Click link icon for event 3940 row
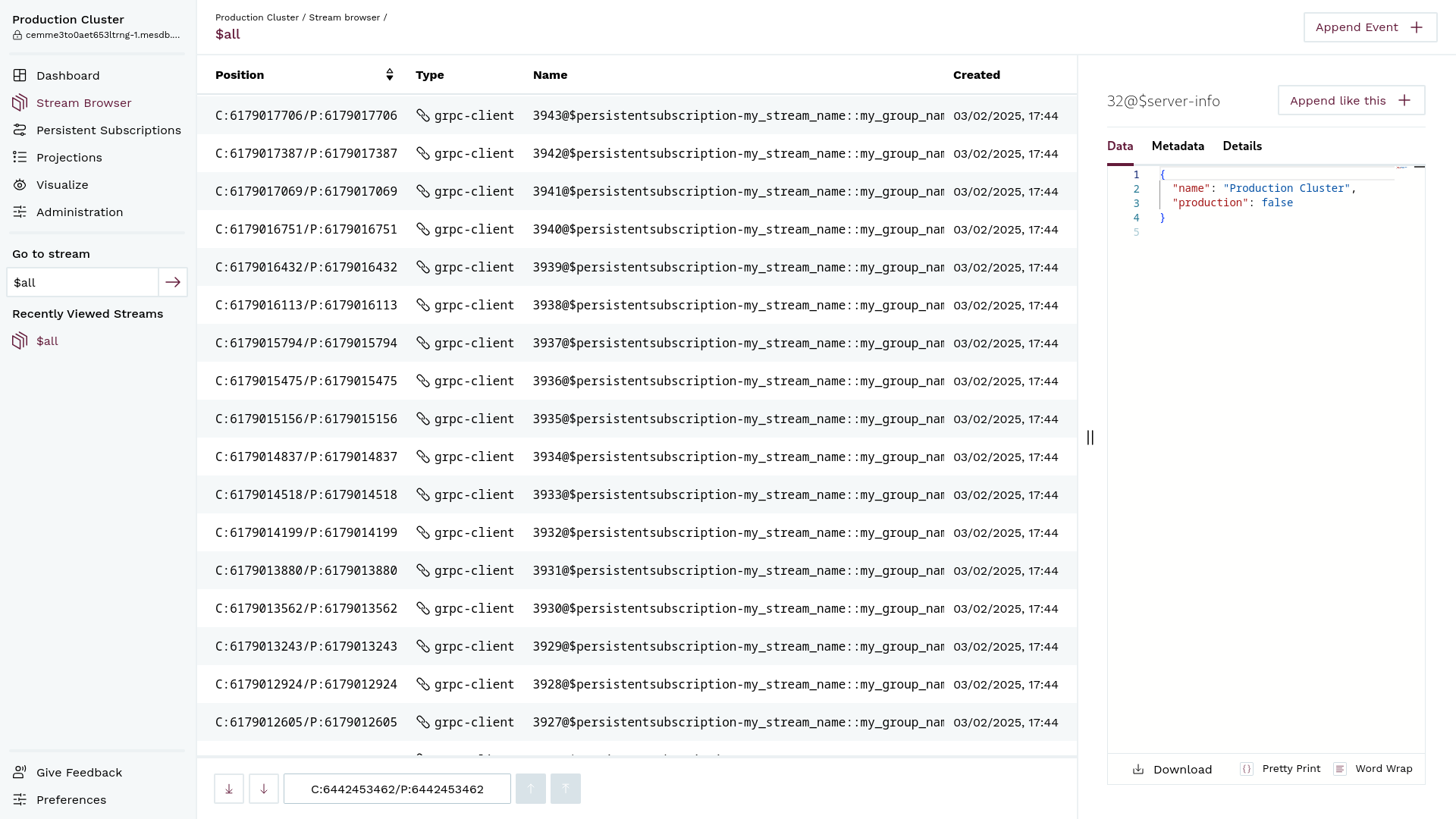The image size is (1456, 819). pyautogui.click(x=423, y=230)
